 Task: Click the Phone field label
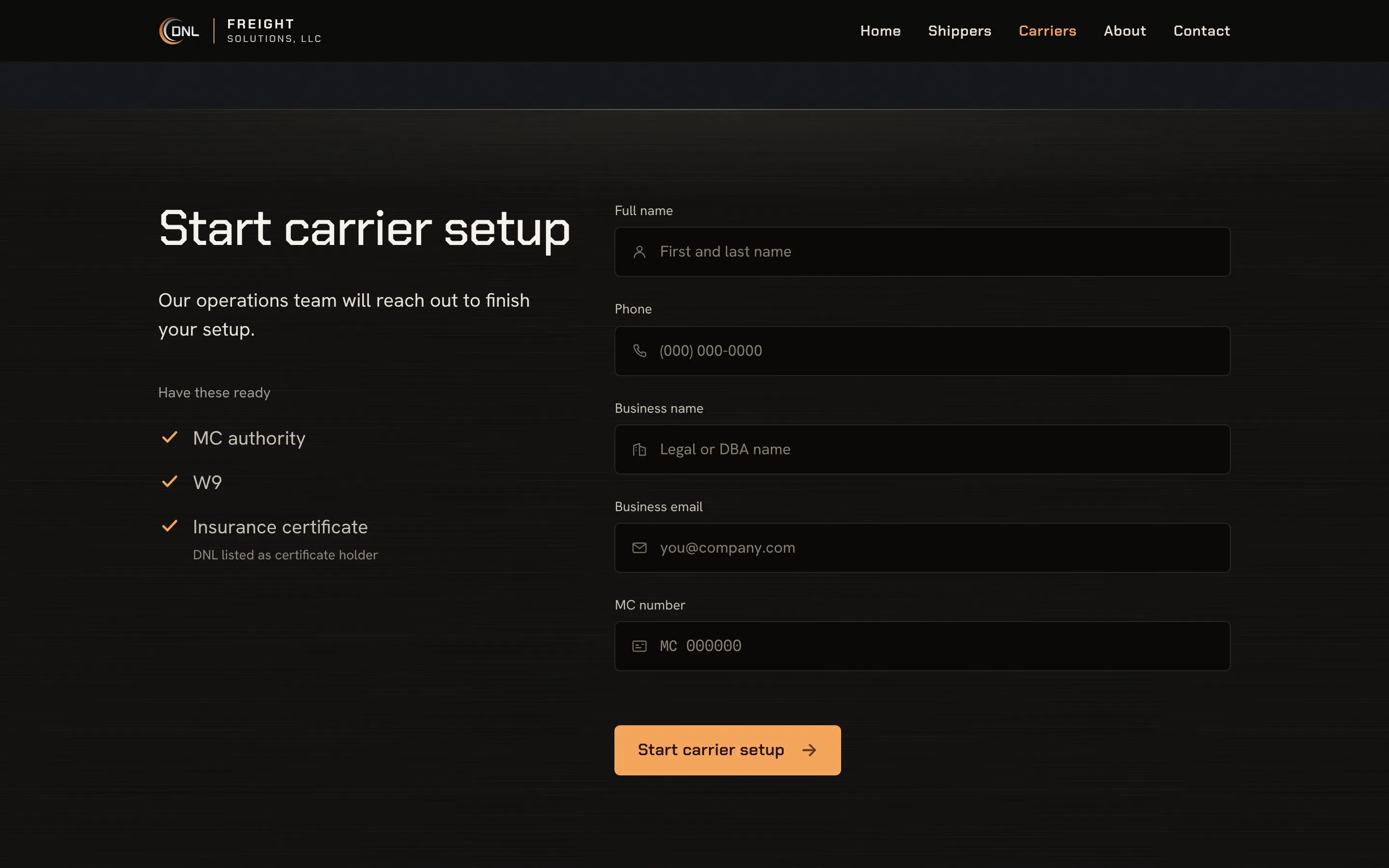click(x=633, y=310)
